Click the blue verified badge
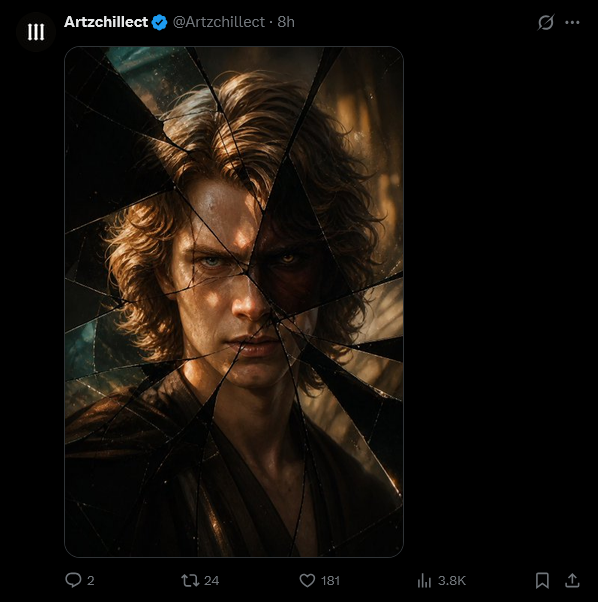The image size is (598, 602). (159, 22)
